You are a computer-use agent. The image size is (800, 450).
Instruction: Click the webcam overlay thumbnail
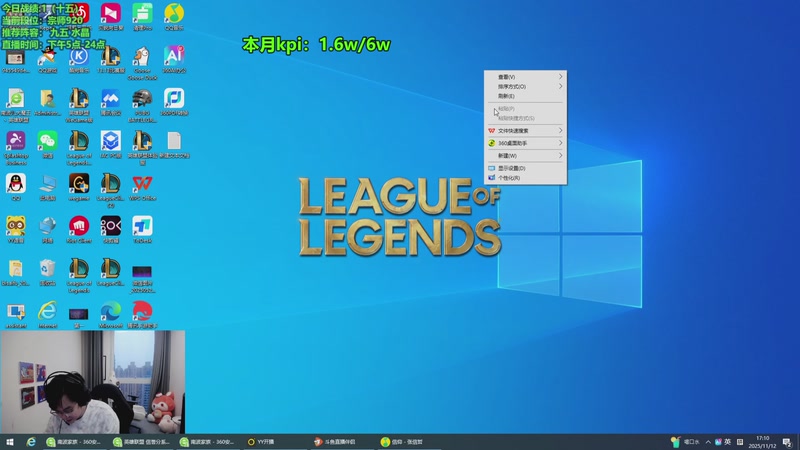click(x=92, y=382)
